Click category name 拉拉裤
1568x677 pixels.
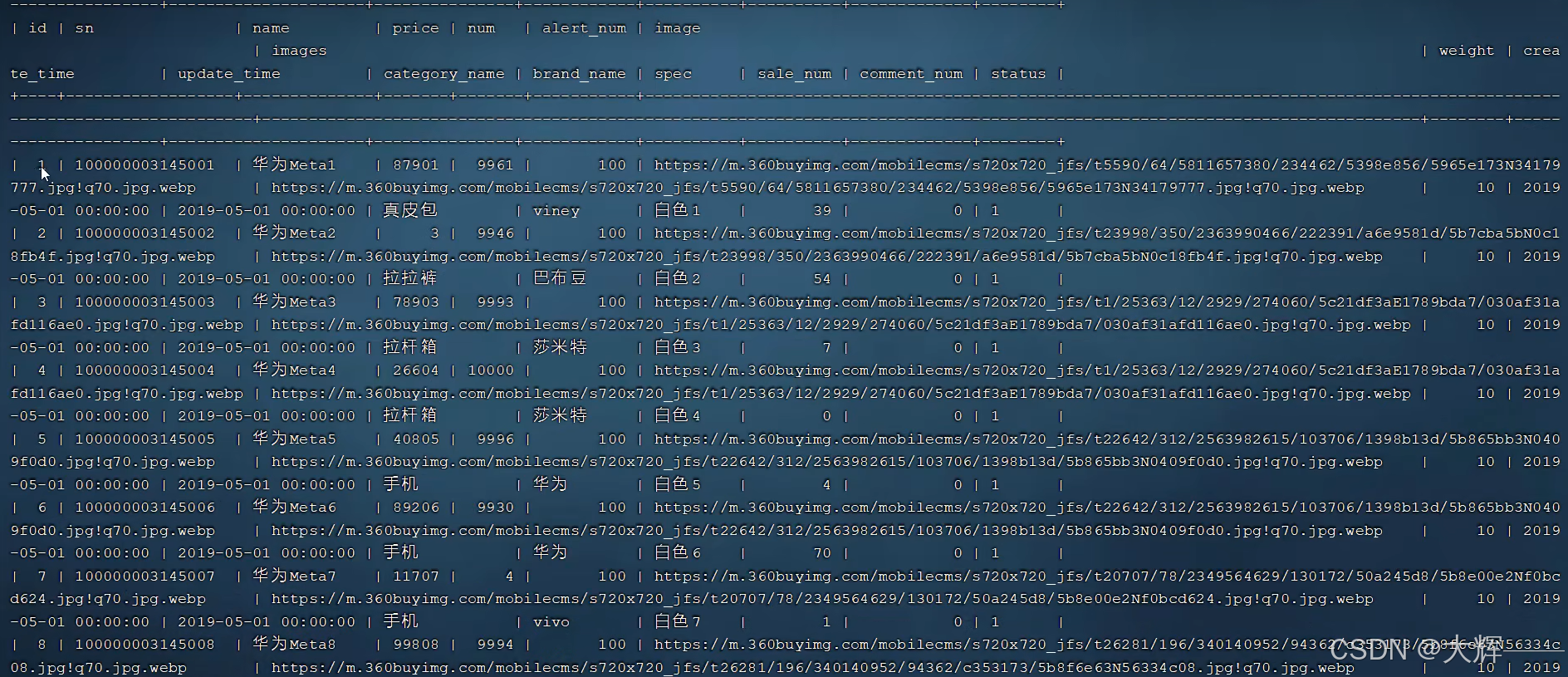click(x=409, y=278)
